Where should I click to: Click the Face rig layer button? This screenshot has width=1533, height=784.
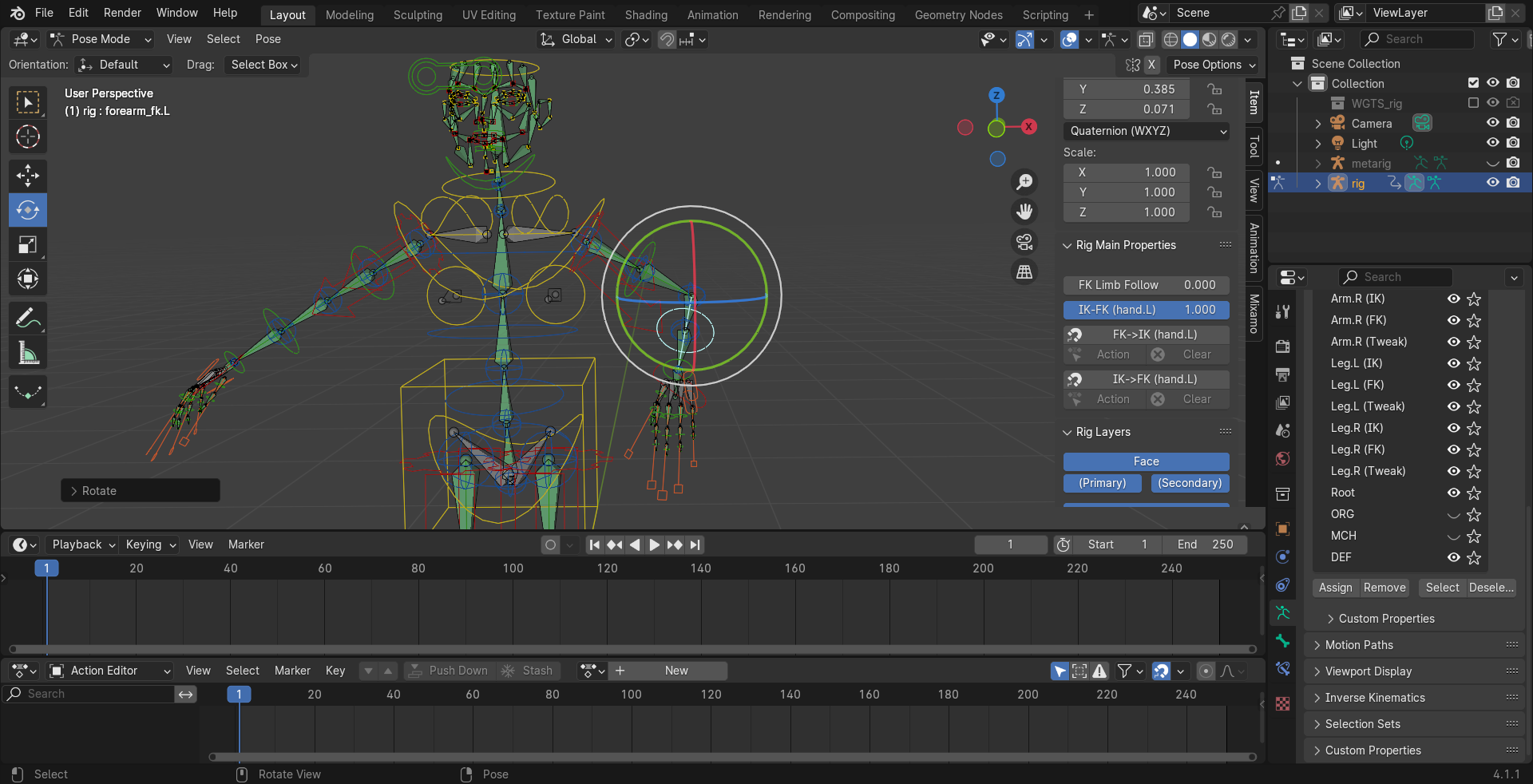point(1147,461)
